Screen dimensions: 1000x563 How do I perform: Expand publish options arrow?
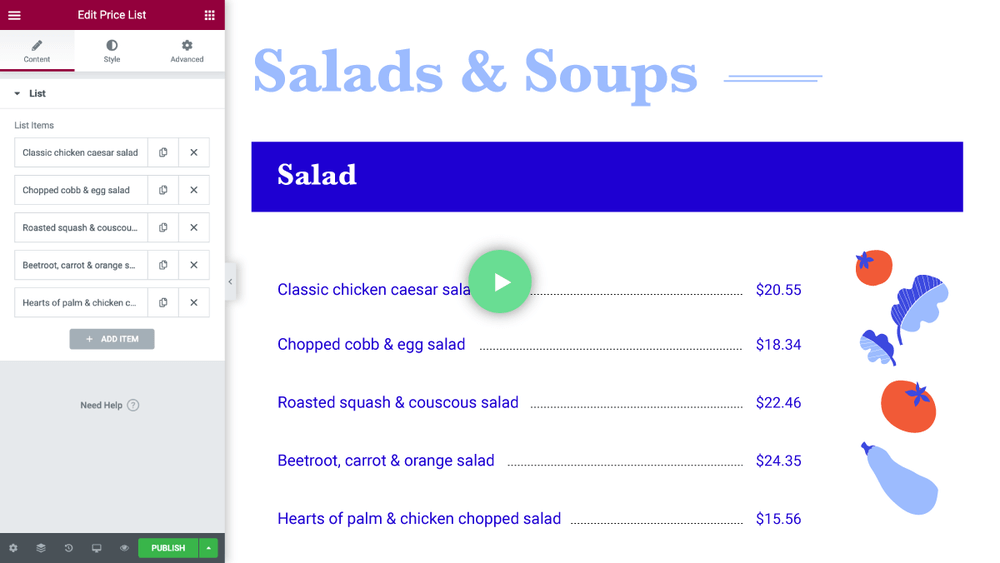(x=209, y=548)
